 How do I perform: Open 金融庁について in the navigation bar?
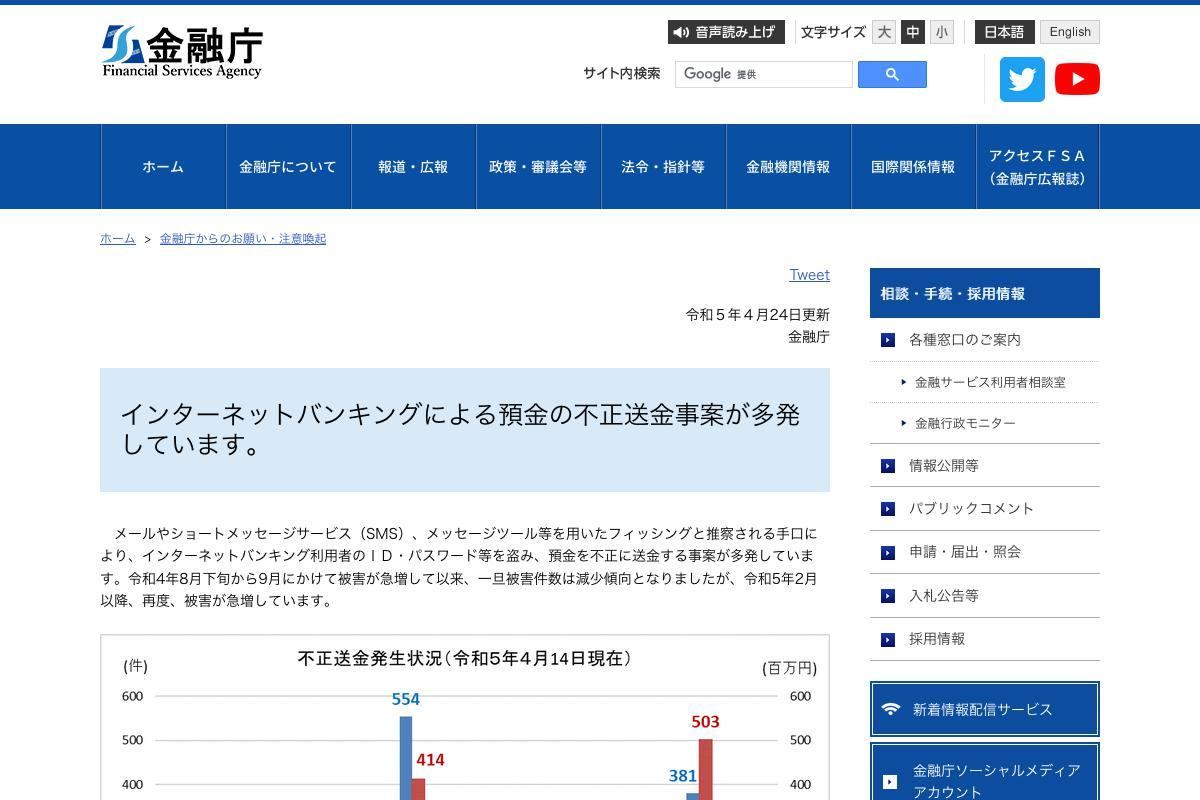click(x=288, y=167)
